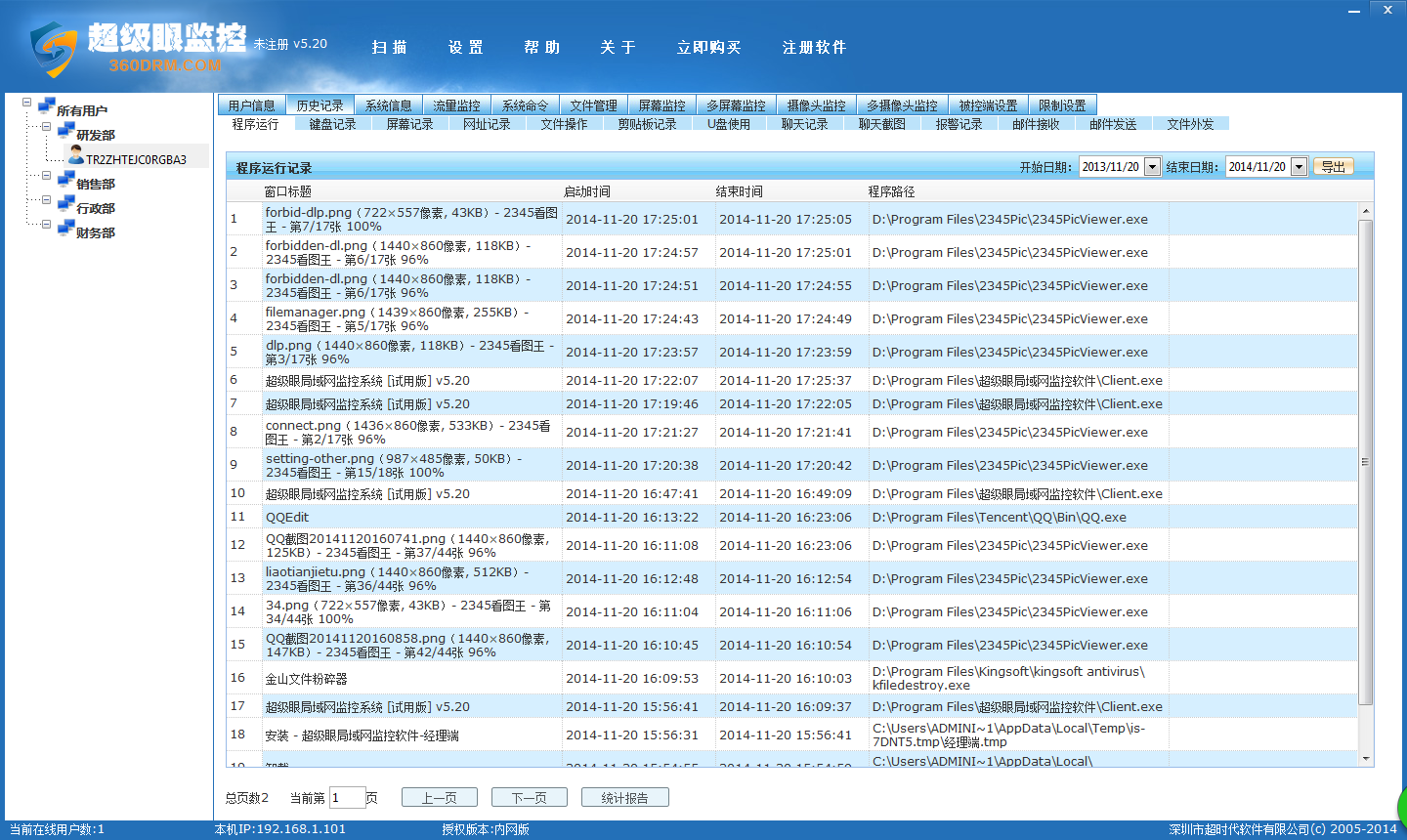Image resolution: width=1407 pixels, height=840 pixels.
Task: Open the 结束日期 date dropdown arrow
Action: pyautogui.click(x=1299, y=167)
